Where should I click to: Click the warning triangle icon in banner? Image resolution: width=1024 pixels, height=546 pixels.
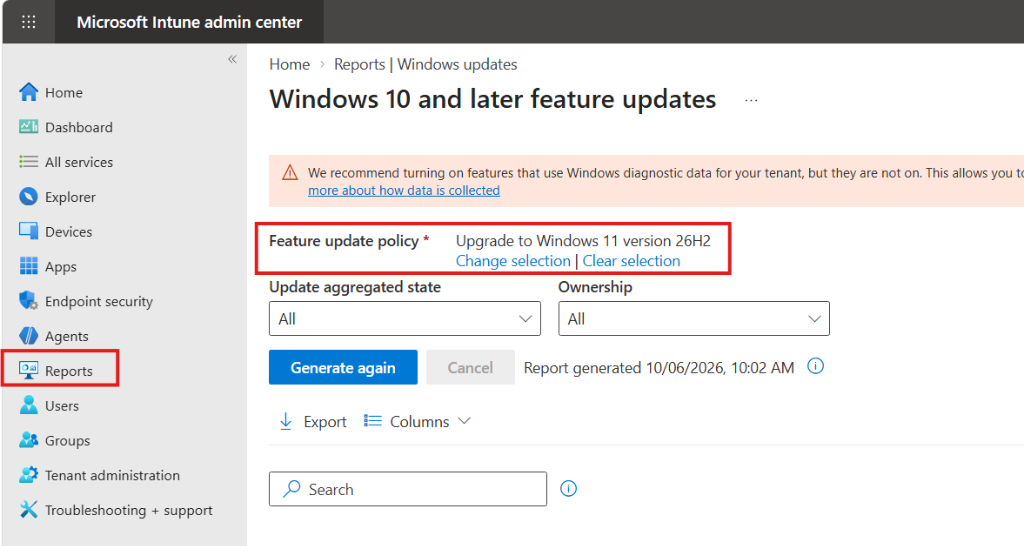point(290,173)
